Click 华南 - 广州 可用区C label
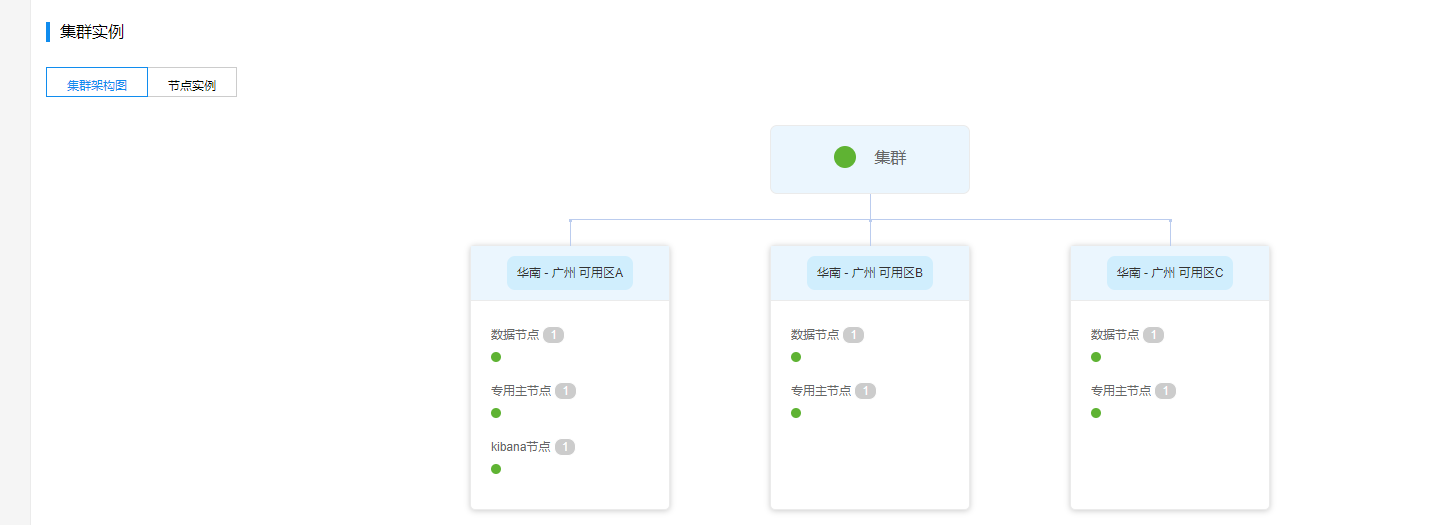 1170,273
